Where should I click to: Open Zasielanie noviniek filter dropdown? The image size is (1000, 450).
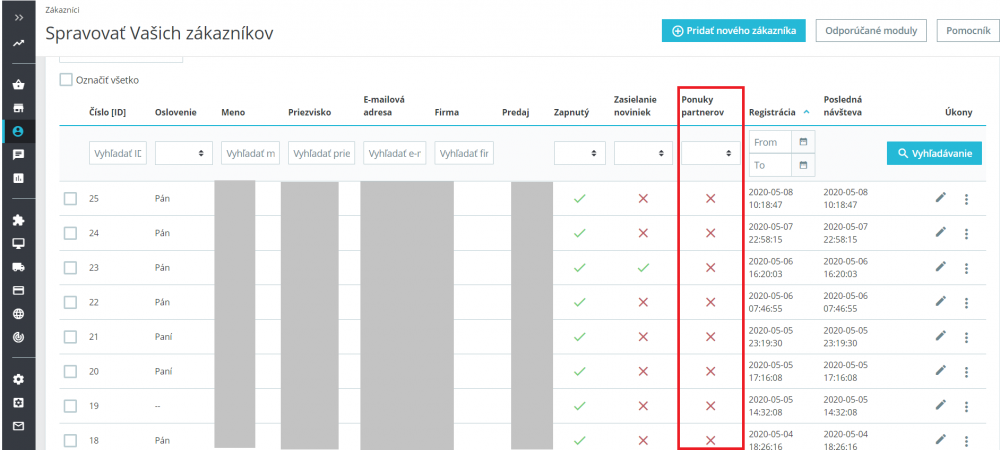click(x=643, y=153)
